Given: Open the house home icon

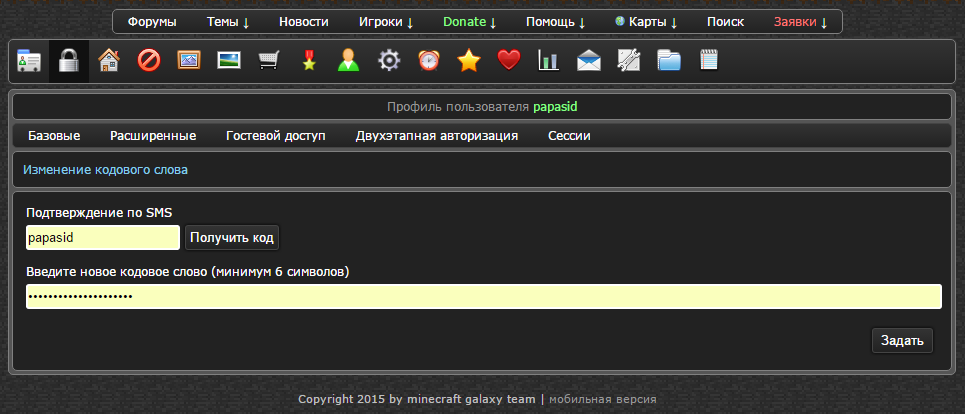Looking at the screenshot, I should (x=109, y=61).
